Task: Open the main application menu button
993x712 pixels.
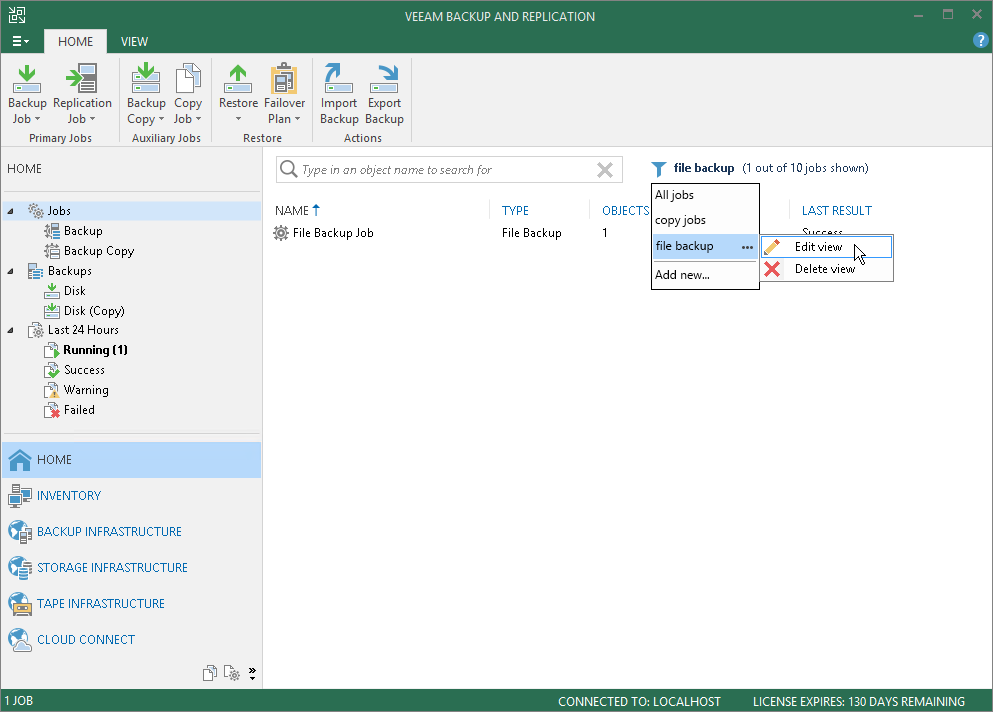Action: point(20,41)
